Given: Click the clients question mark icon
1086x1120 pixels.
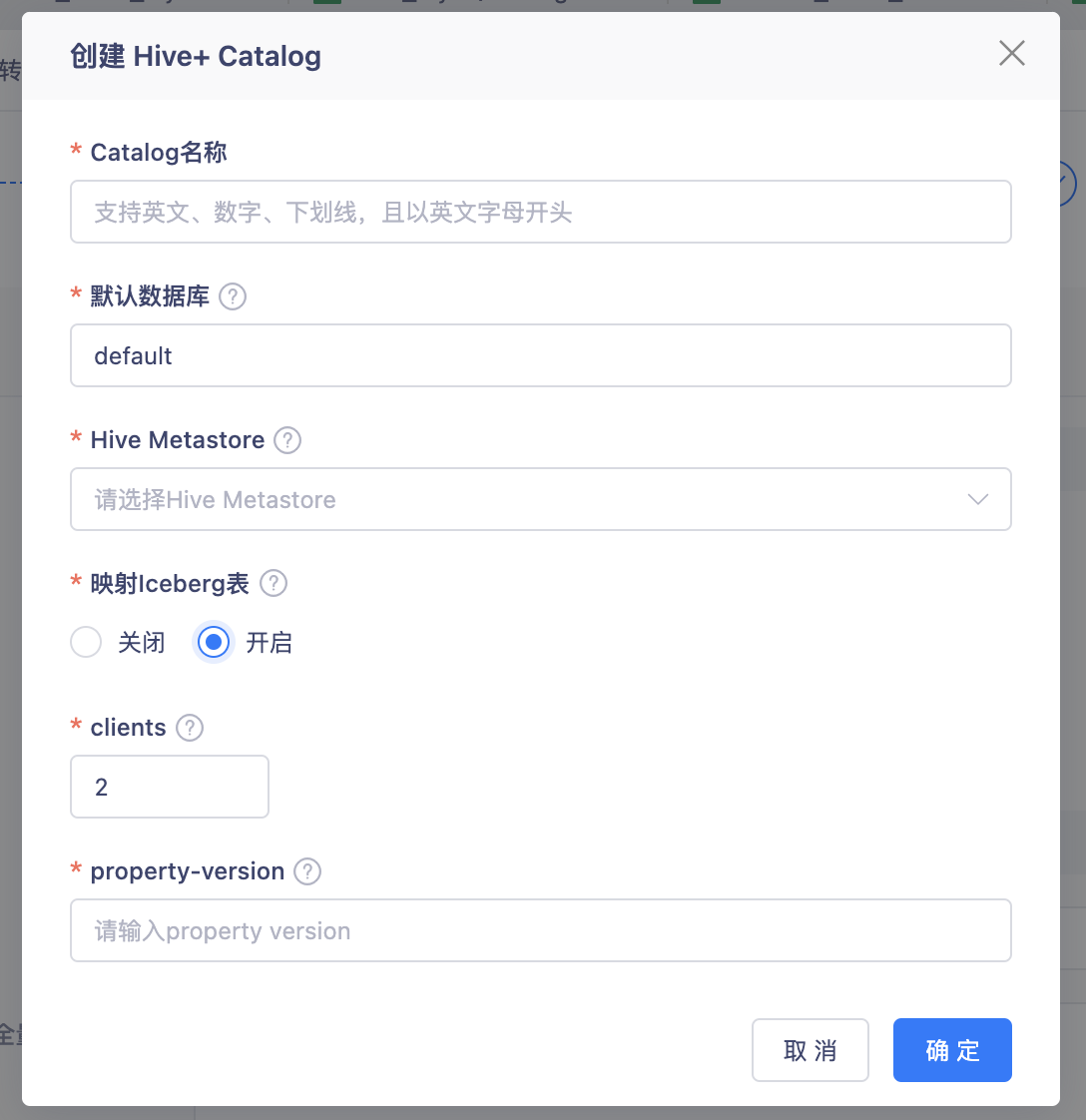Looking at the screenshot, I should tap(190, 728).
